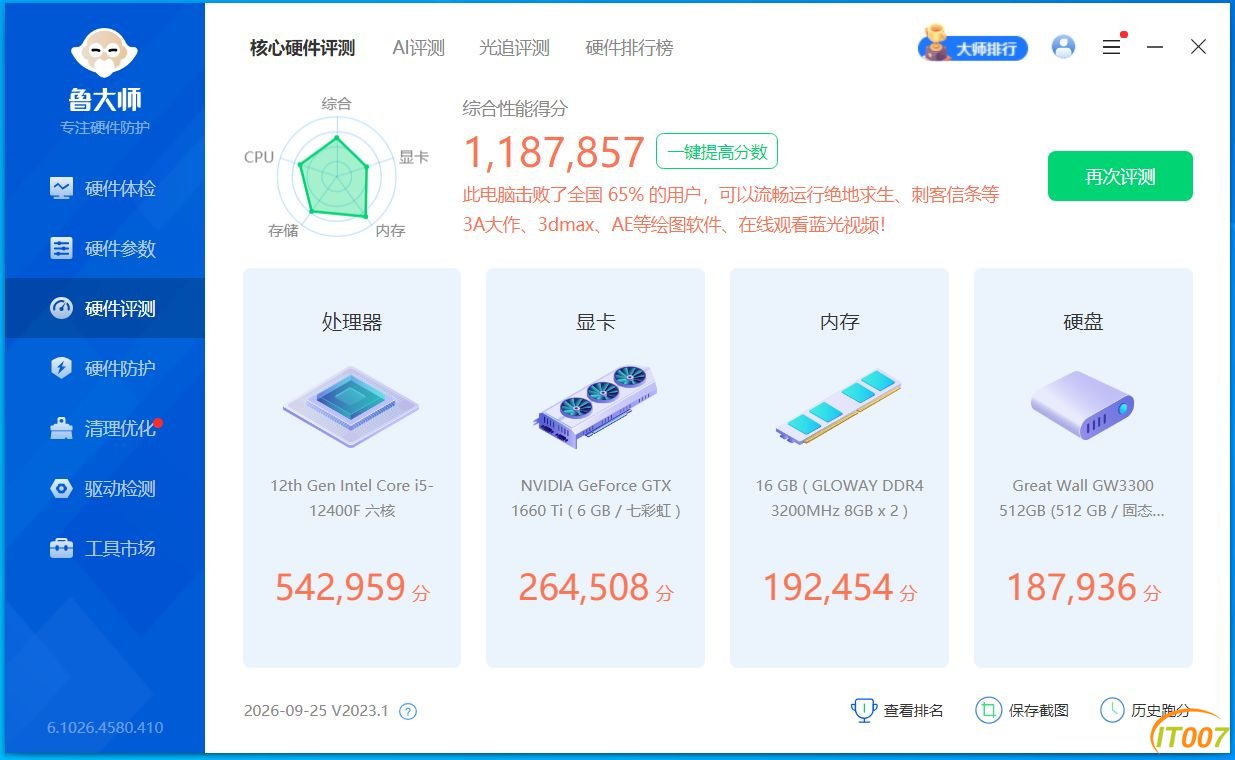
Task: Open 查看排名 trophy link
Action: click(897, 710)
